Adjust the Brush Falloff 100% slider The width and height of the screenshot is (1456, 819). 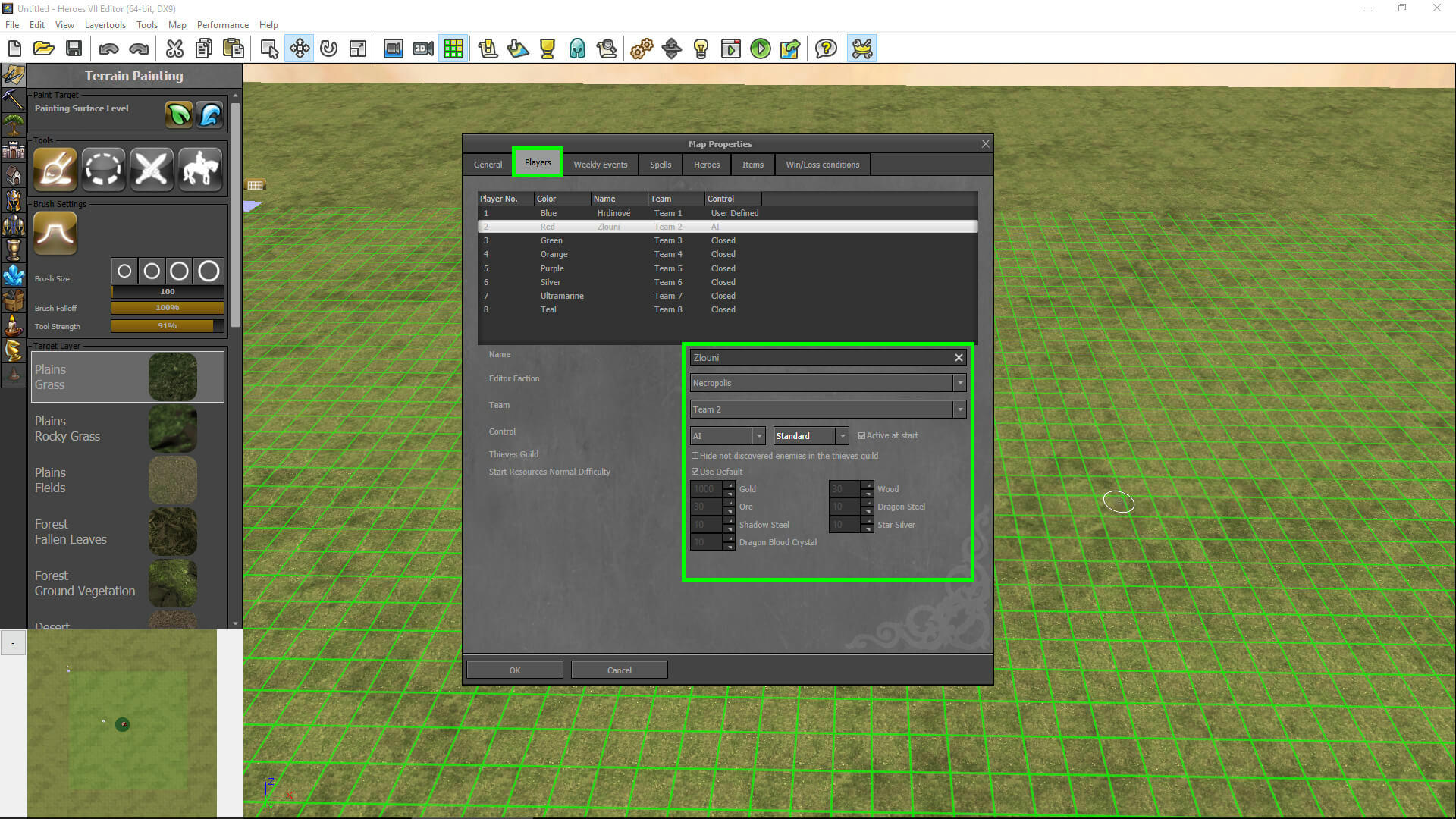coord(168,308)
